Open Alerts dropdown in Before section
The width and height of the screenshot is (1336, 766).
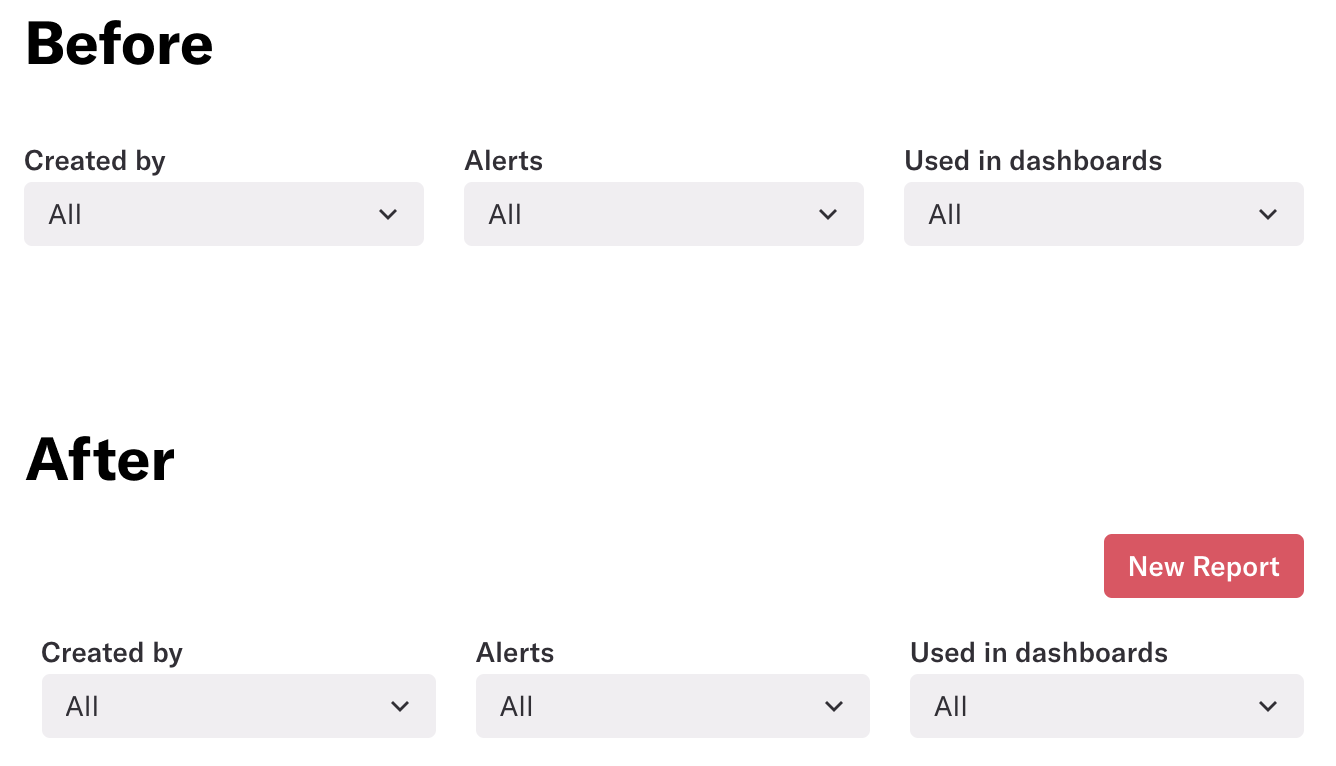(663, 214)
